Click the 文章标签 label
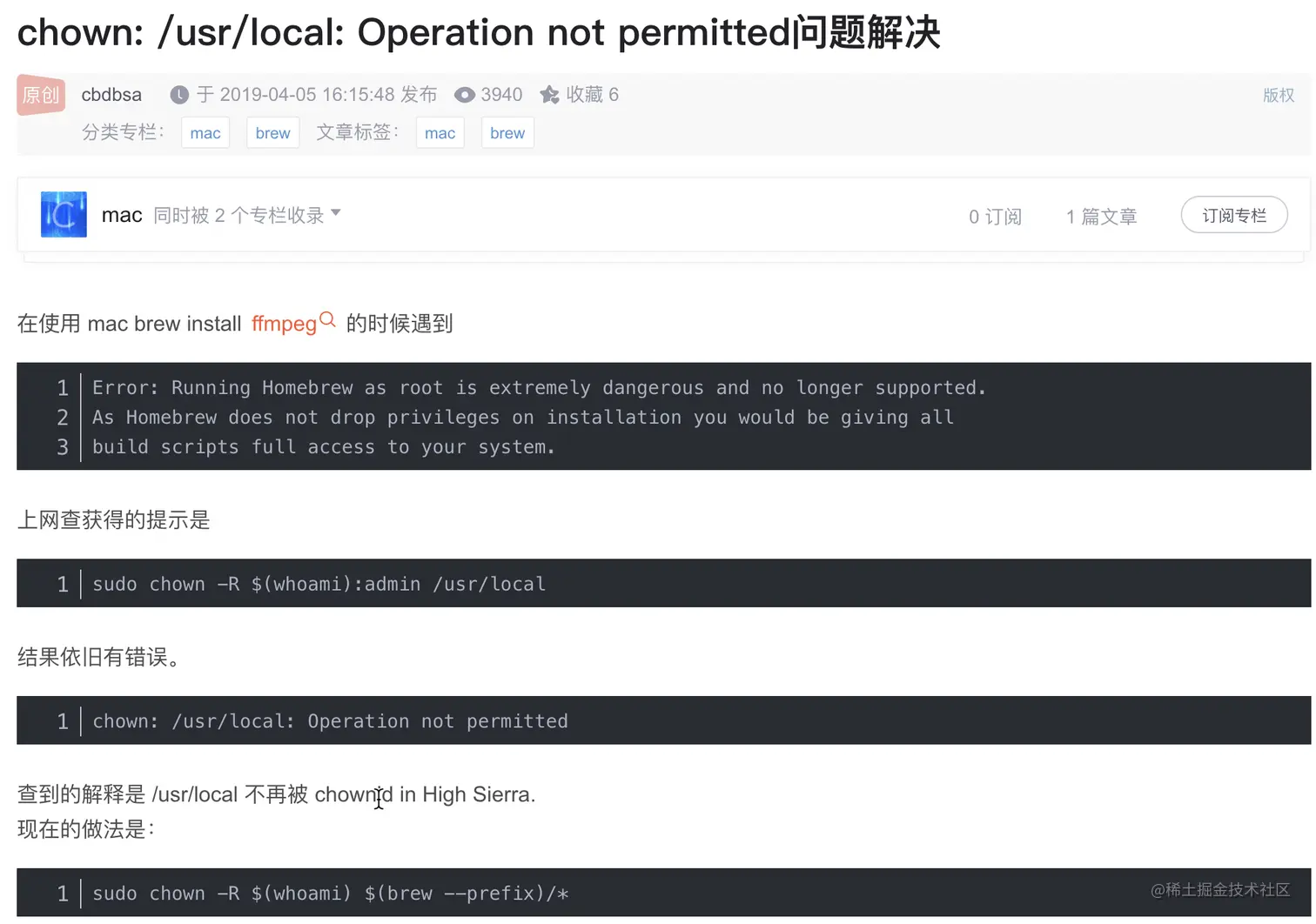The image size is (1316, 924). (x=357, y=132)
